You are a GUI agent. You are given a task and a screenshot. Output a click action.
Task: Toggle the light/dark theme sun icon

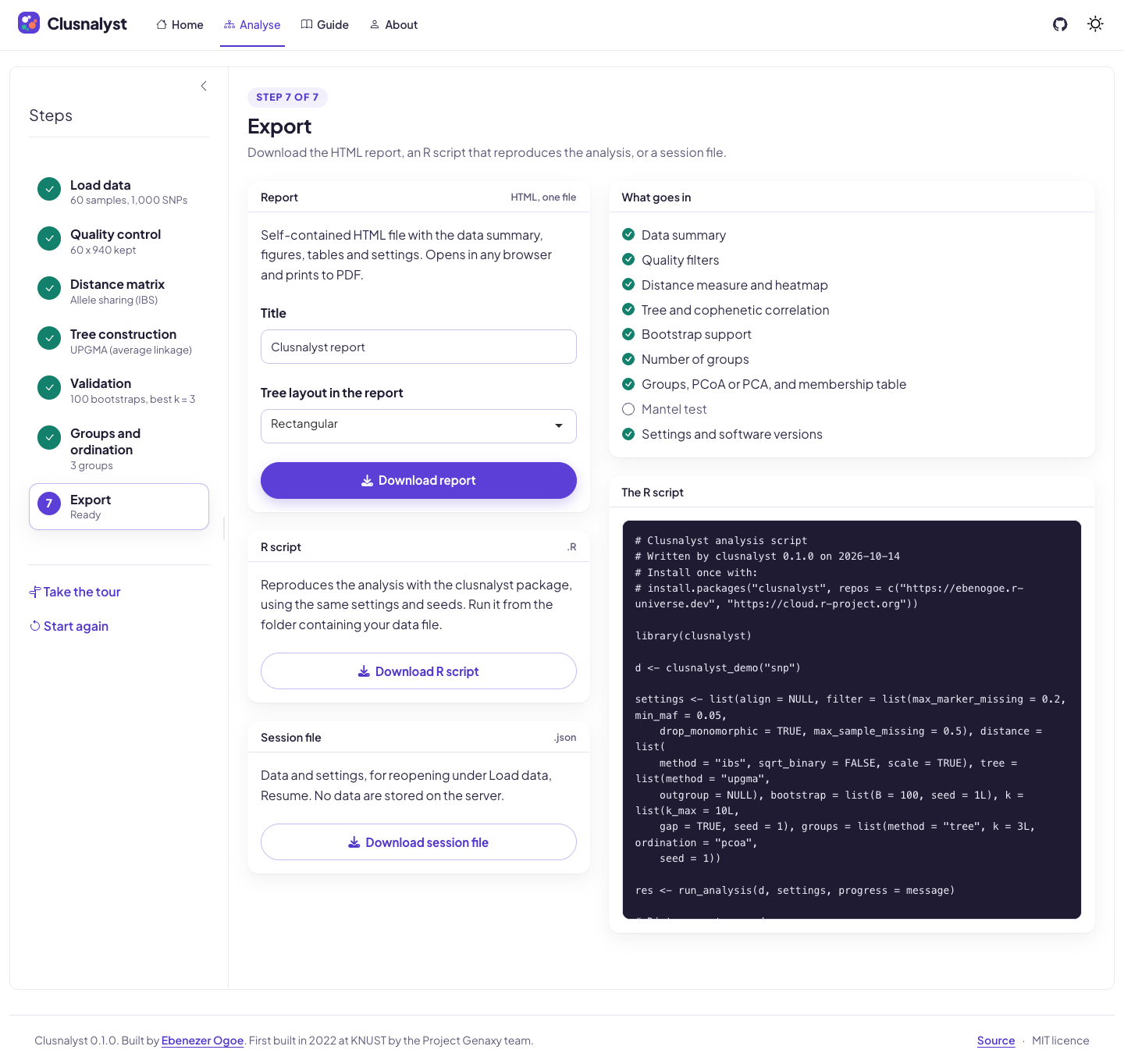coord(1096,24)
